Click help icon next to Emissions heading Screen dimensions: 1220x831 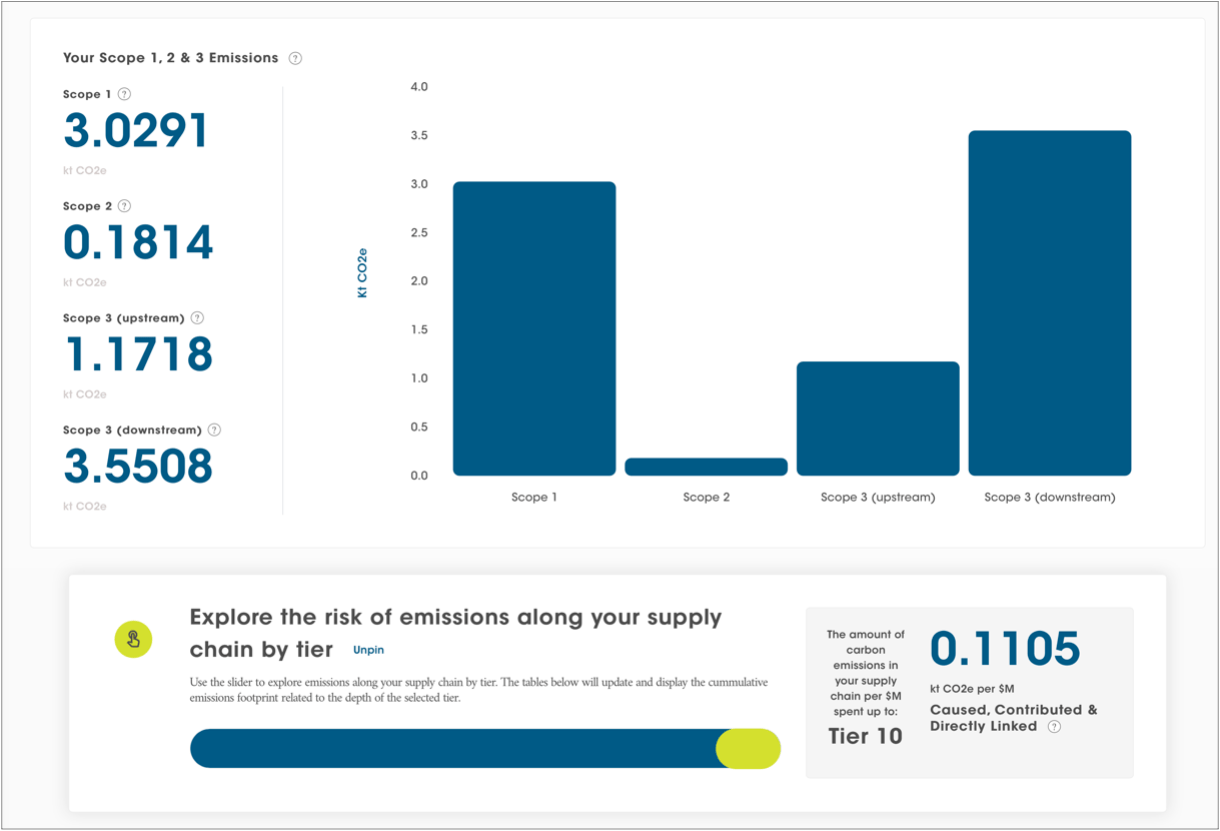(x=295, y=58)
